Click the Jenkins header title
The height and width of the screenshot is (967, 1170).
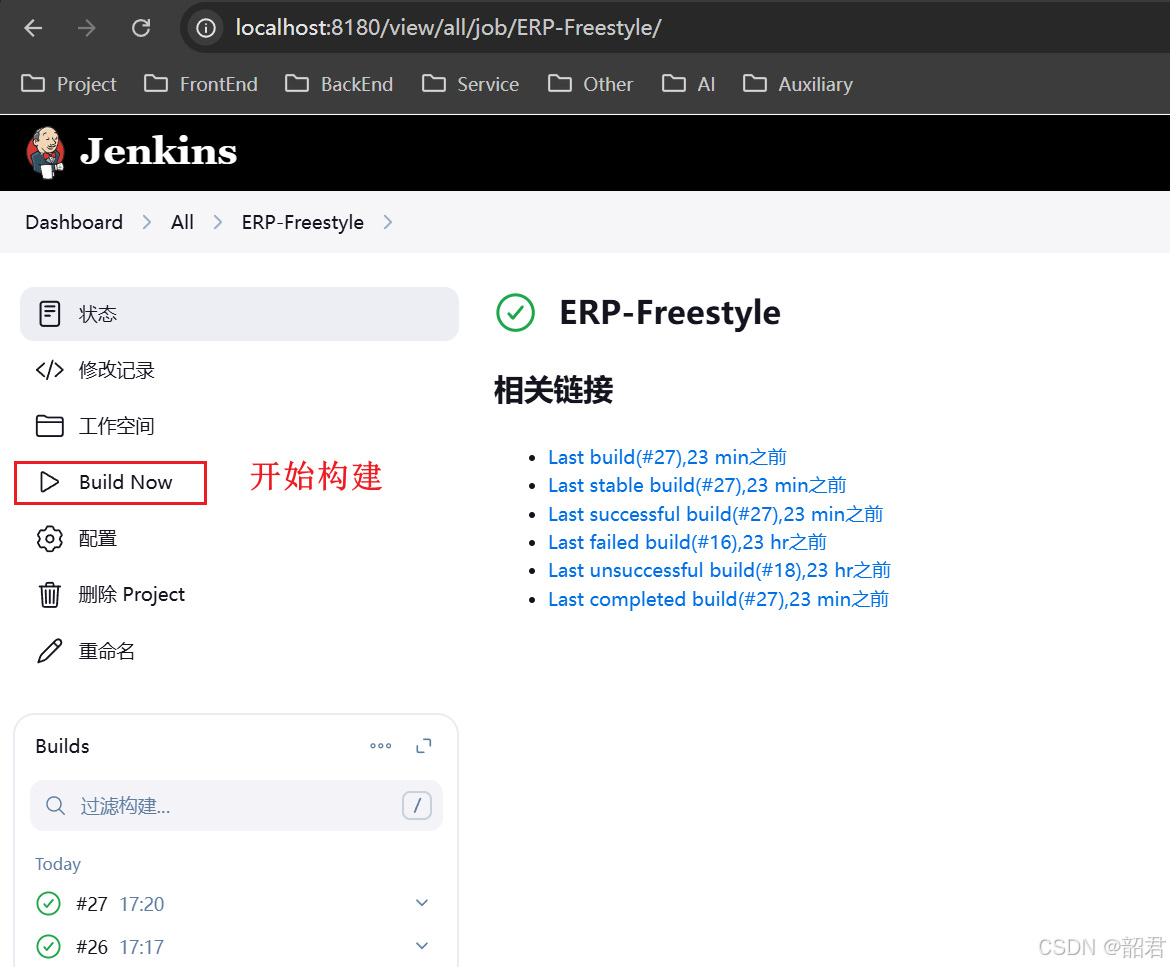point(158,151)
